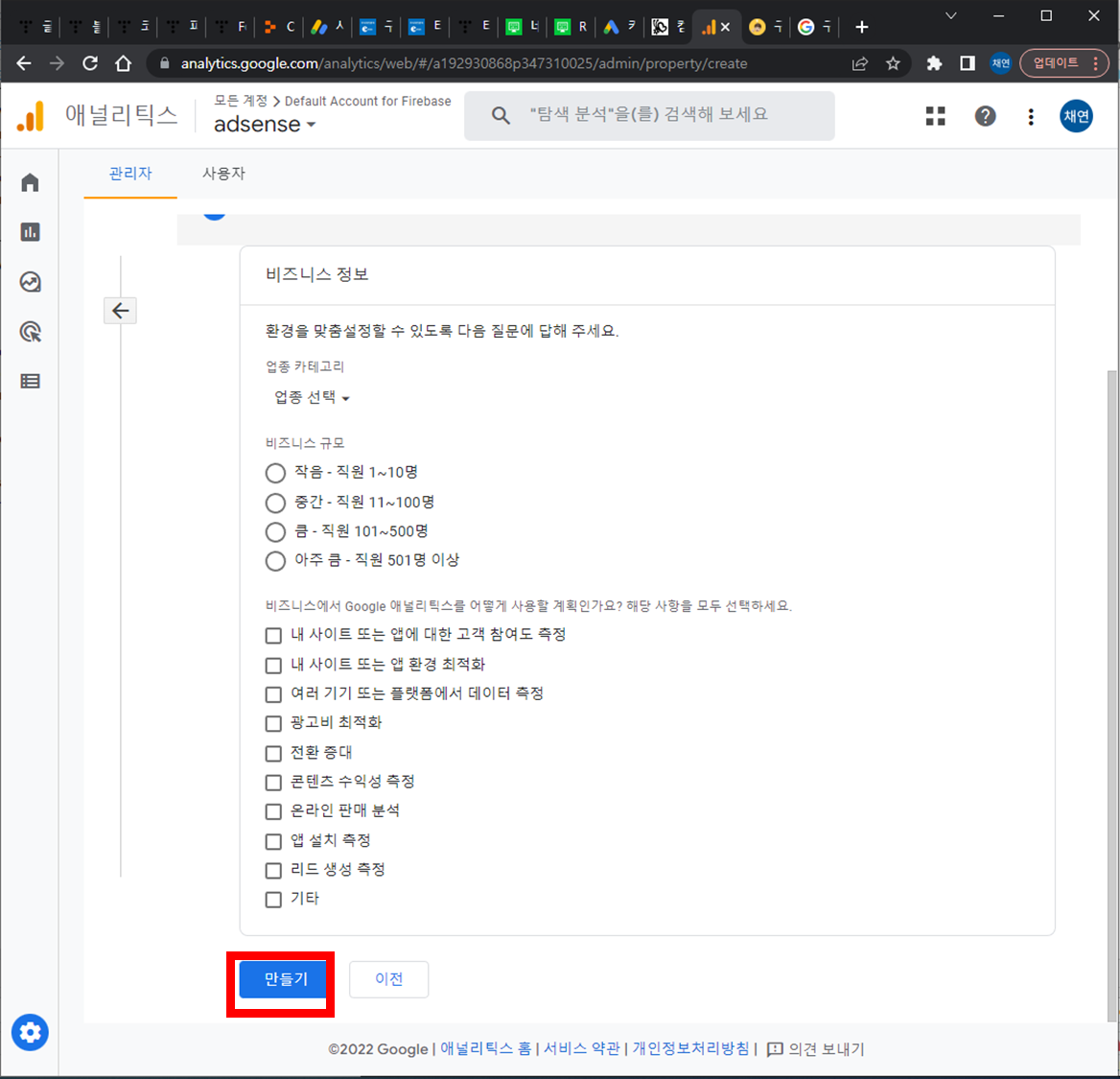Check 내 사이트 또는 앱 환경 최적화

point(273,666)
